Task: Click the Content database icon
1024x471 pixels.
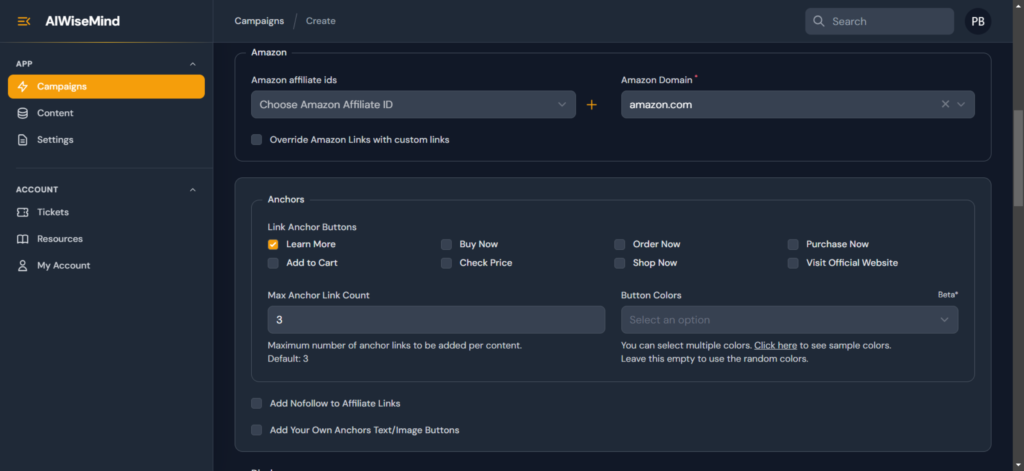Action: click(23, 113)
